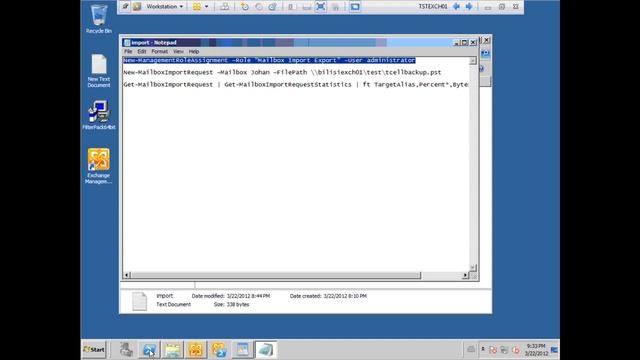Open Exchange Management Shell taskbar icon

pyautogui.click(x=219, y=350)
